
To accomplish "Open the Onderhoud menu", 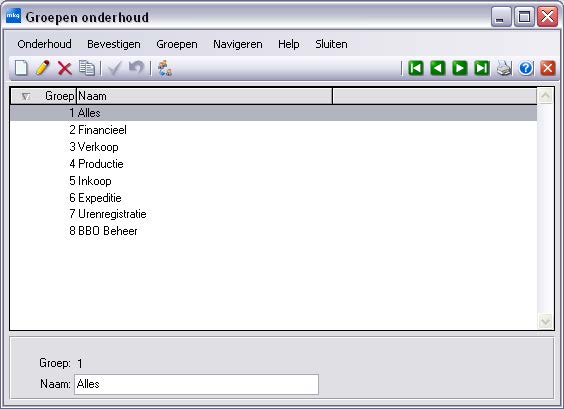I will tap(44, 44).
